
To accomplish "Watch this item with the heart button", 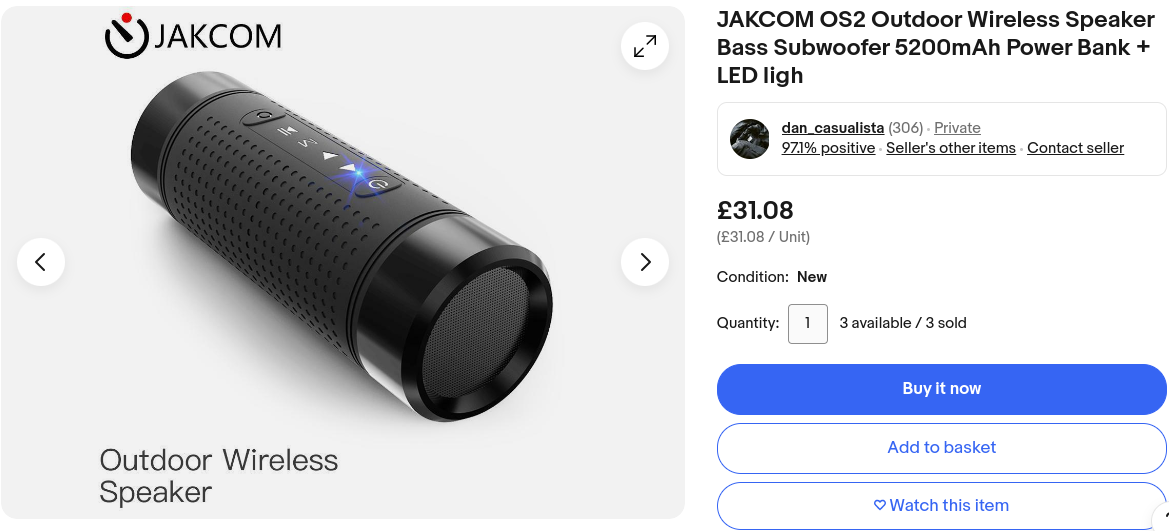I will click(941, 505).
